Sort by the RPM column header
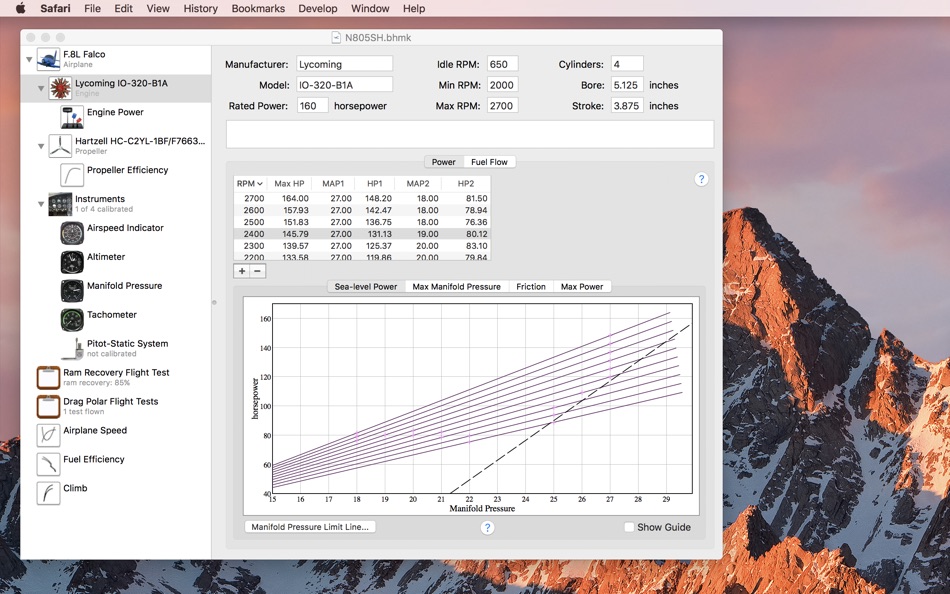This screenshot has width=950, height=594. point(250,184)
